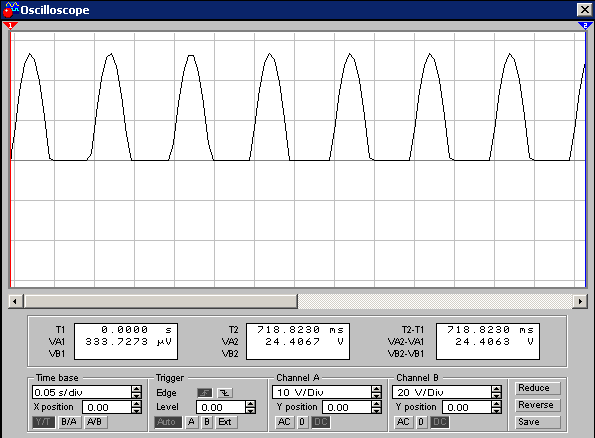This screenshot has width=595, height=438.
Task: Decrease Channel B volts per division
Action: pos(496,395)
